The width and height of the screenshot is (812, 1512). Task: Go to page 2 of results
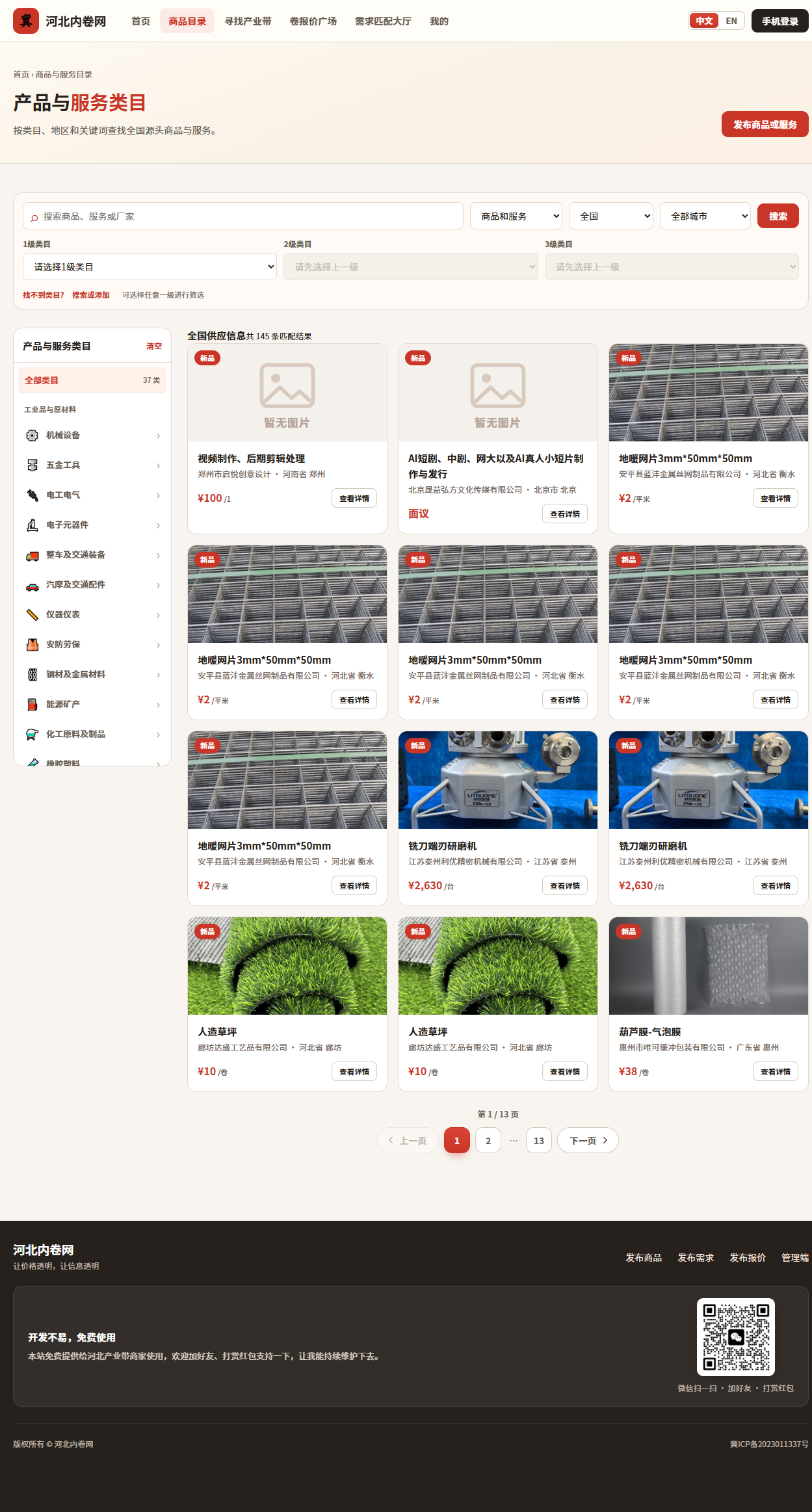(488, 1140)
